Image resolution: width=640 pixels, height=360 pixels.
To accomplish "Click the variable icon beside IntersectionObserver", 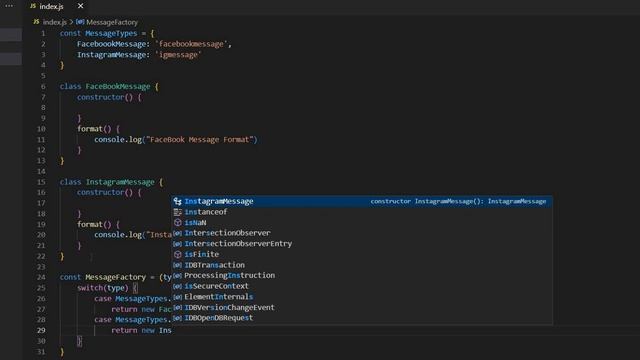I will click(x=178, y=233).
